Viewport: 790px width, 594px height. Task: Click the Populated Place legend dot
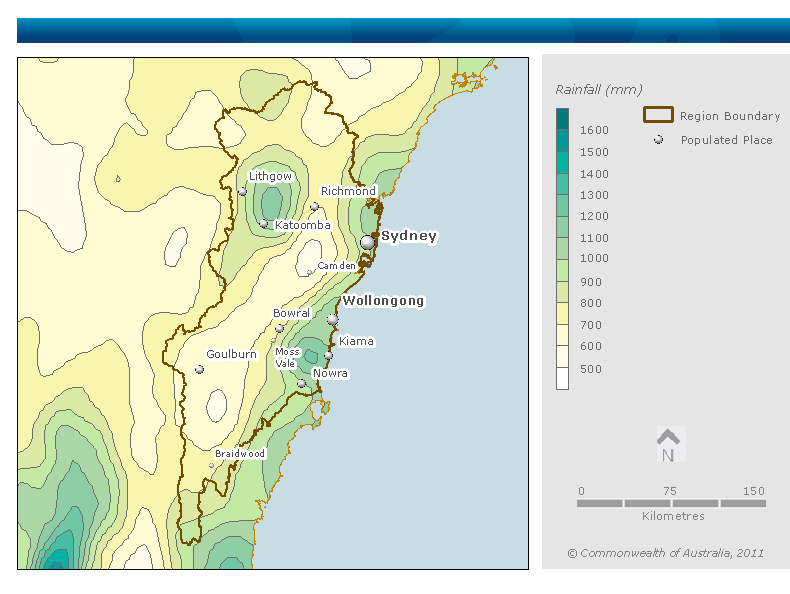tap(658, 140)
